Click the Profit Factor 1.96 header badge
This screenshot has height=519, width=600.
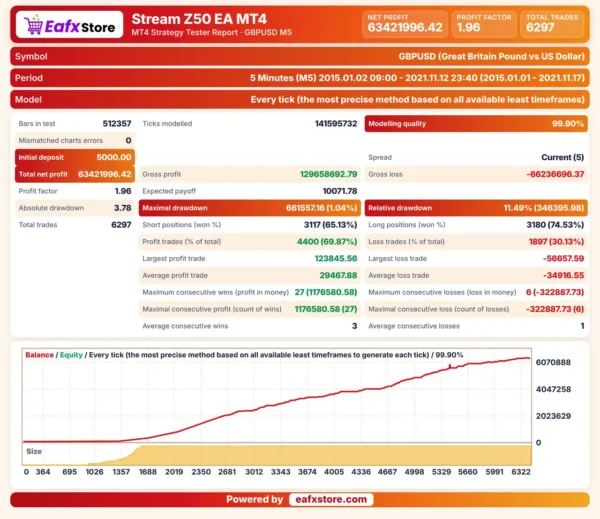[484, 24]
